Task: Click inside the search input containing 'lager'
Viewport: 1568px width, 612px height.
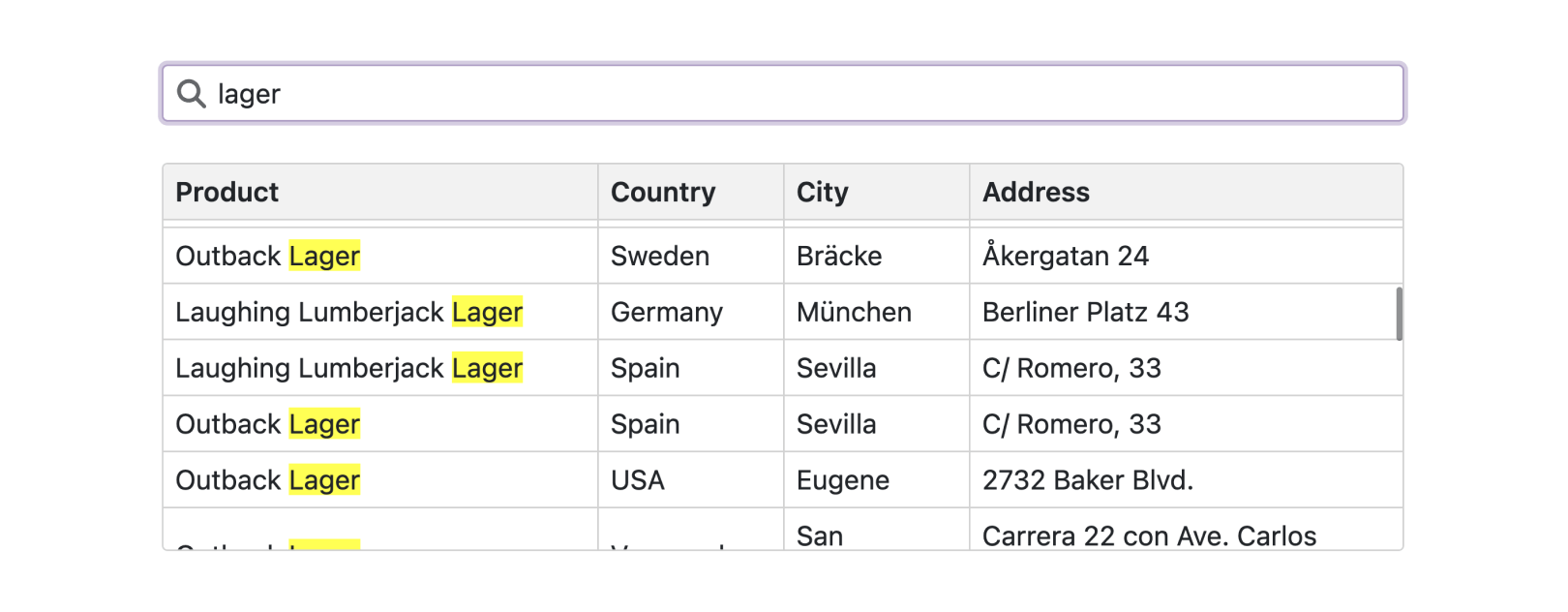Action: click(678, 94)
